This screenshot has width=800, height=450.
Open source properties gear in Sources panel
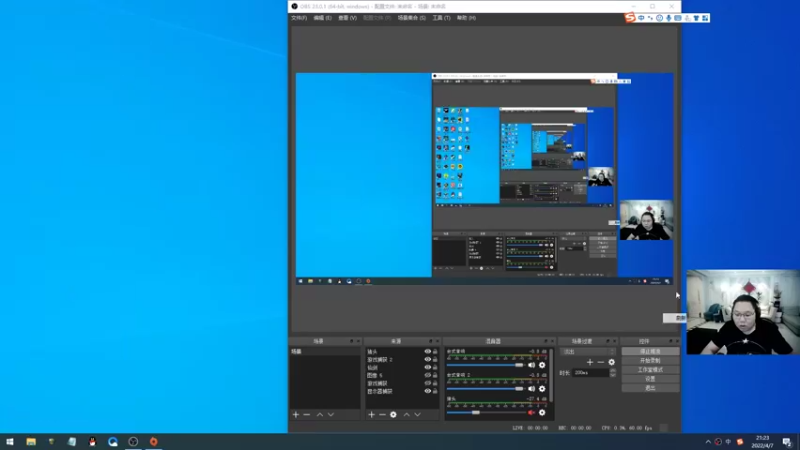(393, 415)
